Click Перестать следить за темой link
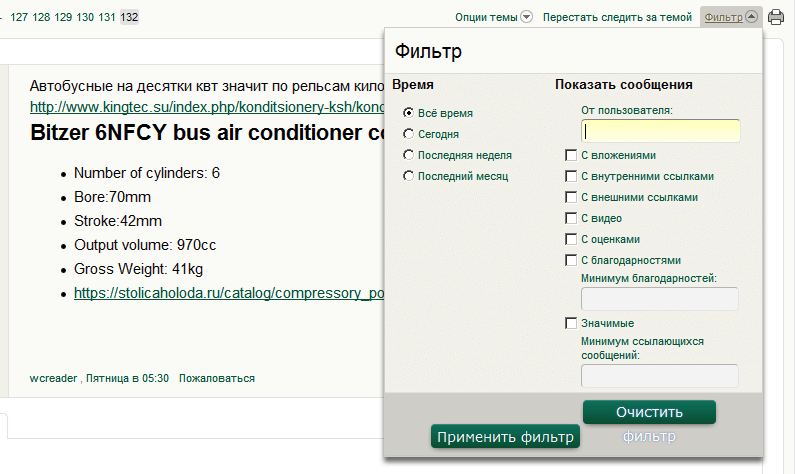The image size is (795, 474). point(617,17)
